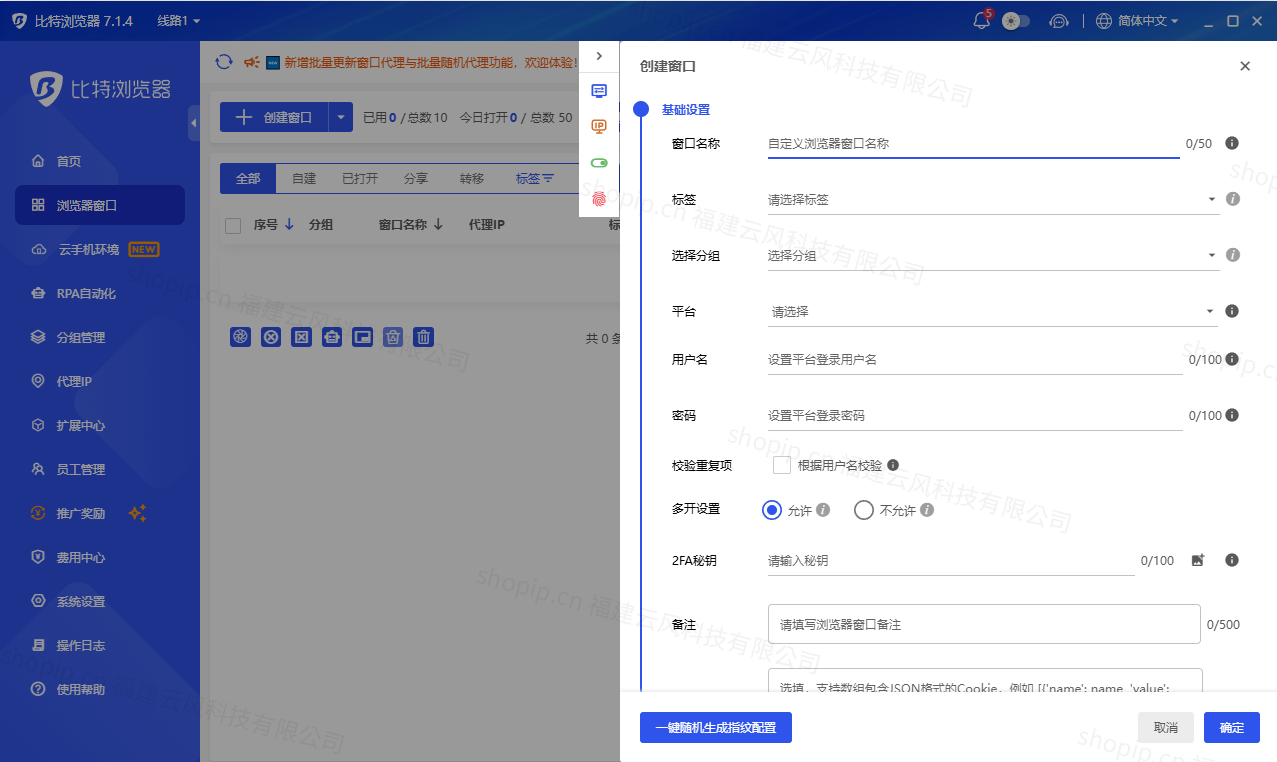This screenshot has height=762, width=1277.
Task: Go to 首页 in sidebar
Action: 100,161
